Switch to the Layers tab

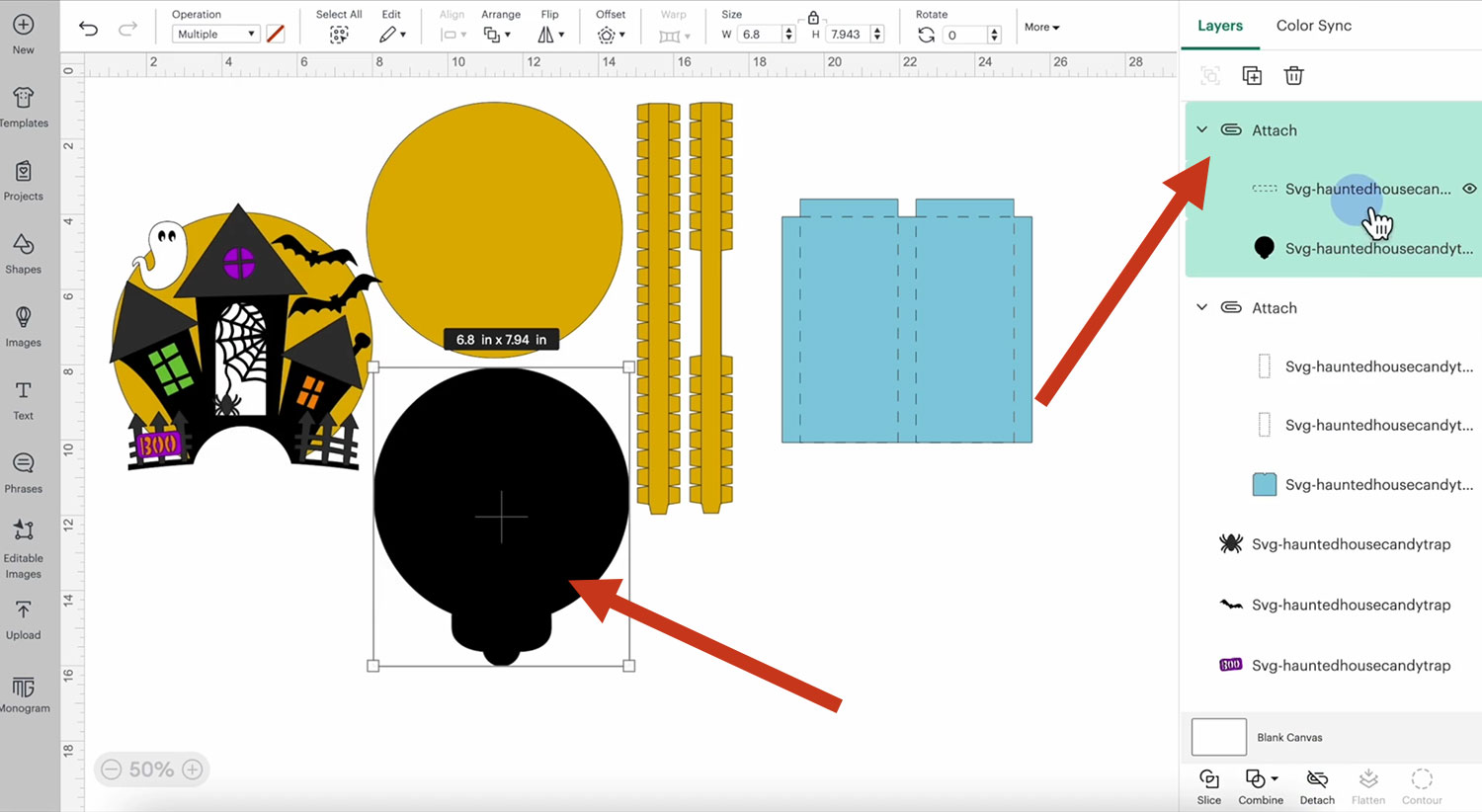click(x=1220, y=26)
